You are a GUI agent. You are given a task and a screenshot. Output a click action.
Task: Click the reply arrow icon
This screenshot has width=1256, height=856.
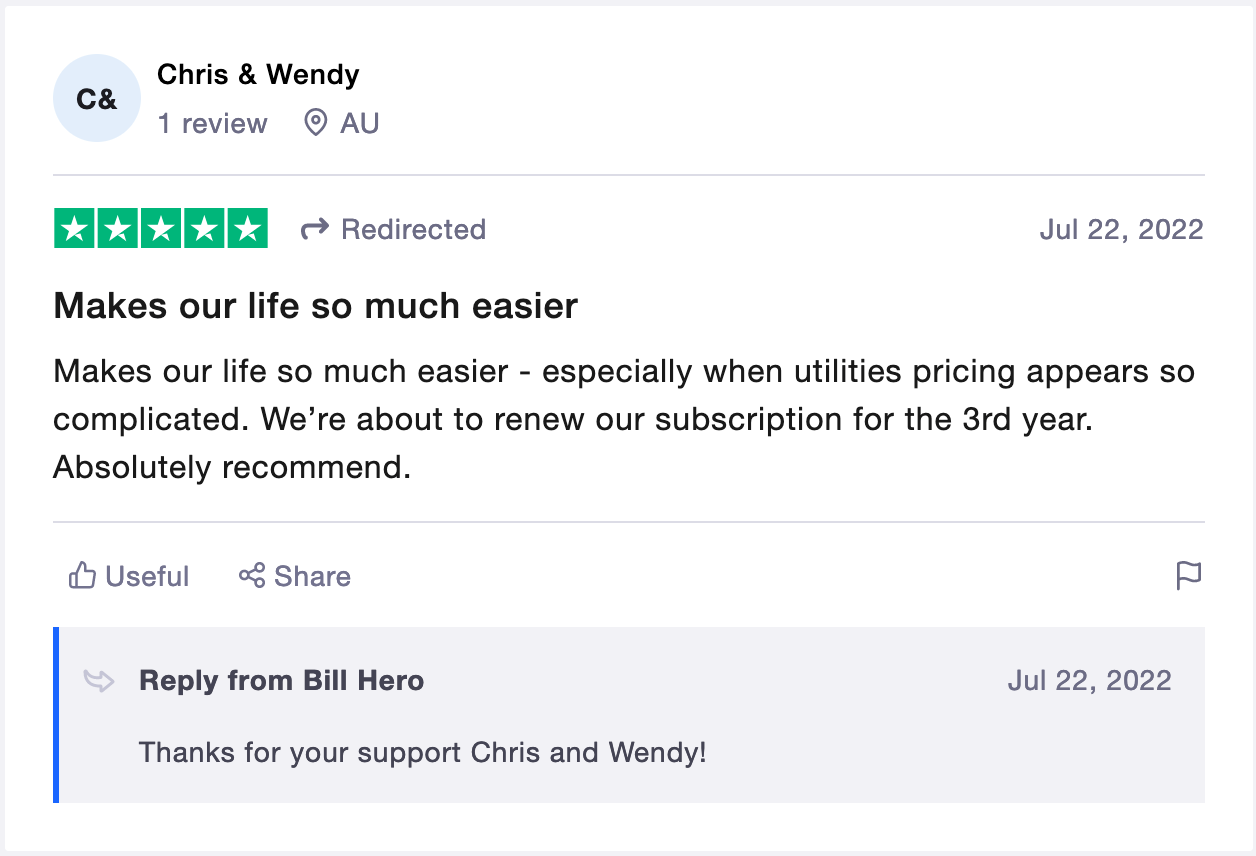tap(99, 681)
